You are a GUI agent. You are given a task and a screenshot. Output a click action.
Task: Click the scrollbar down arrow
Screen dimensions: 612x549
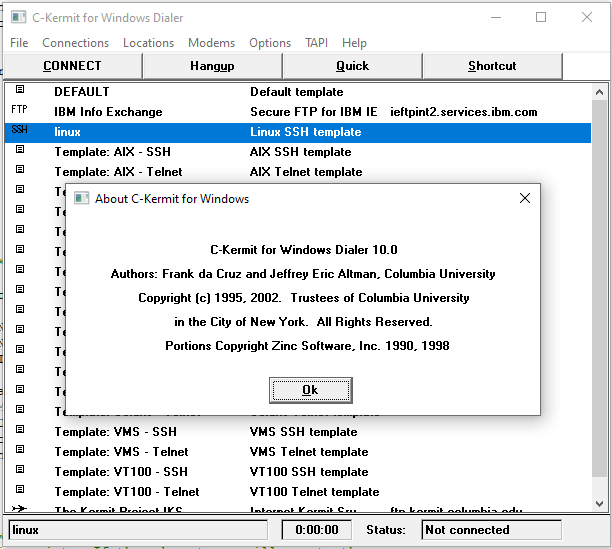(x=600, y=504)
